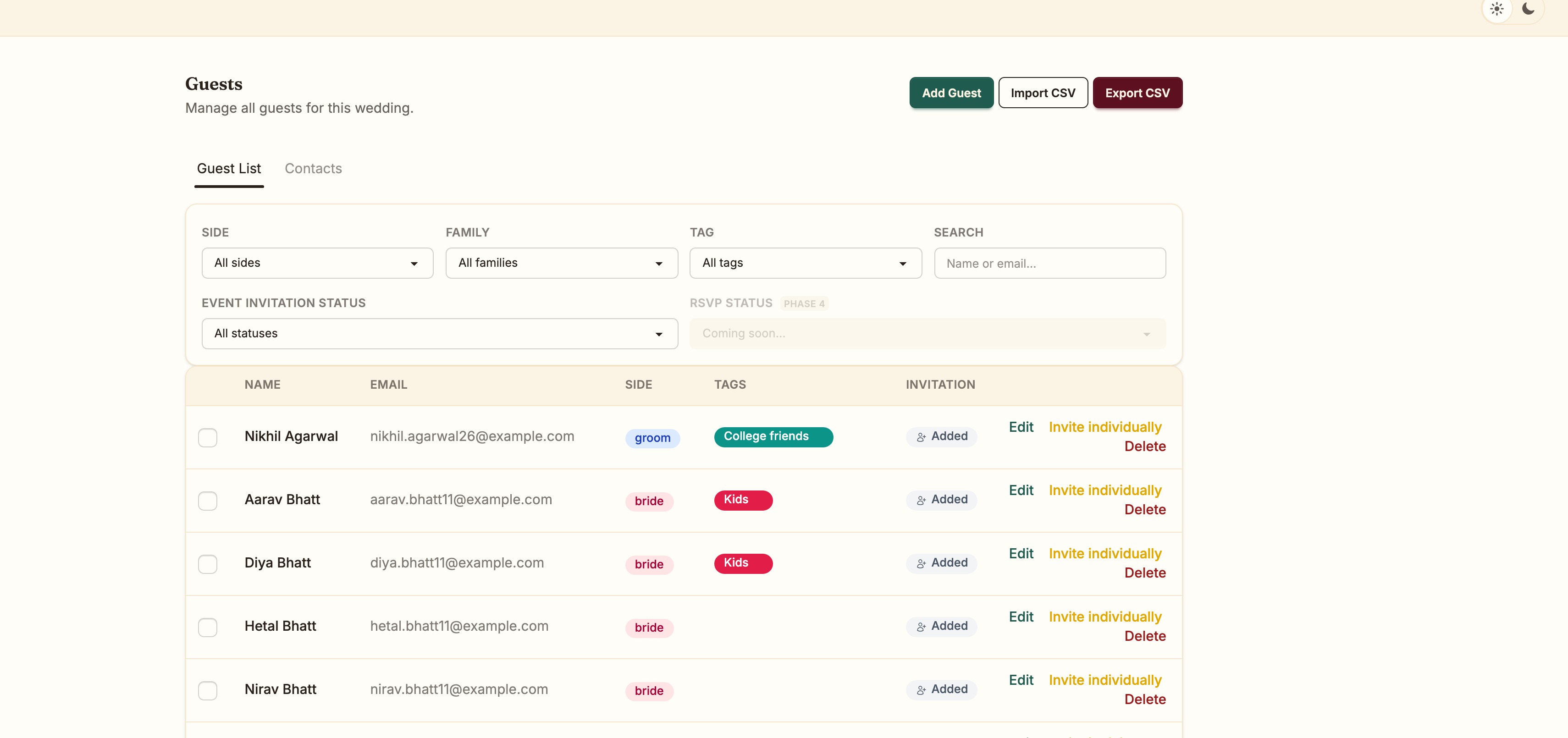Delete Nirav Bhatt from the list

click(1145, 699)
